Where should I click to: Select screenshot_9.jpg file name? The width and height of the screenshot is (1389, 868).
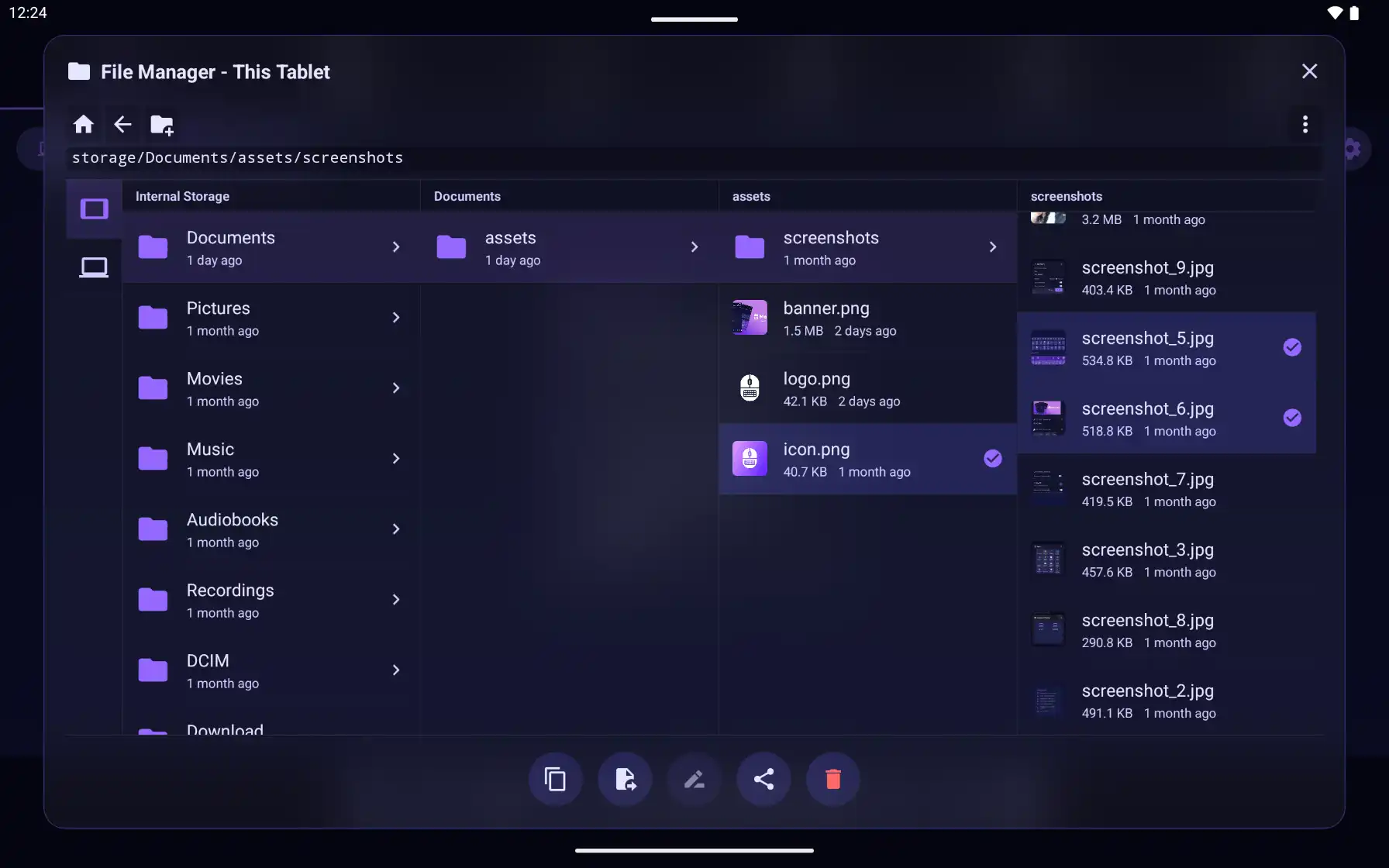pyautogui.click(x=1148, y=267)
